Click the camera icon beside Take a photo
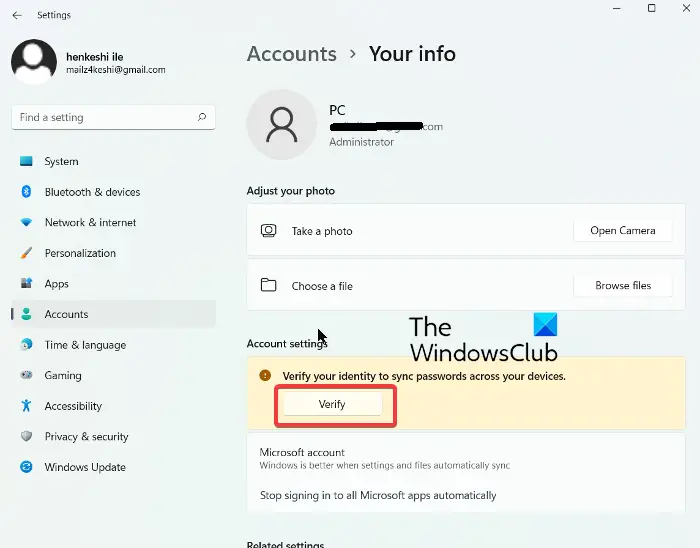Viewport: 700px width, 548px height. point(268,231)
